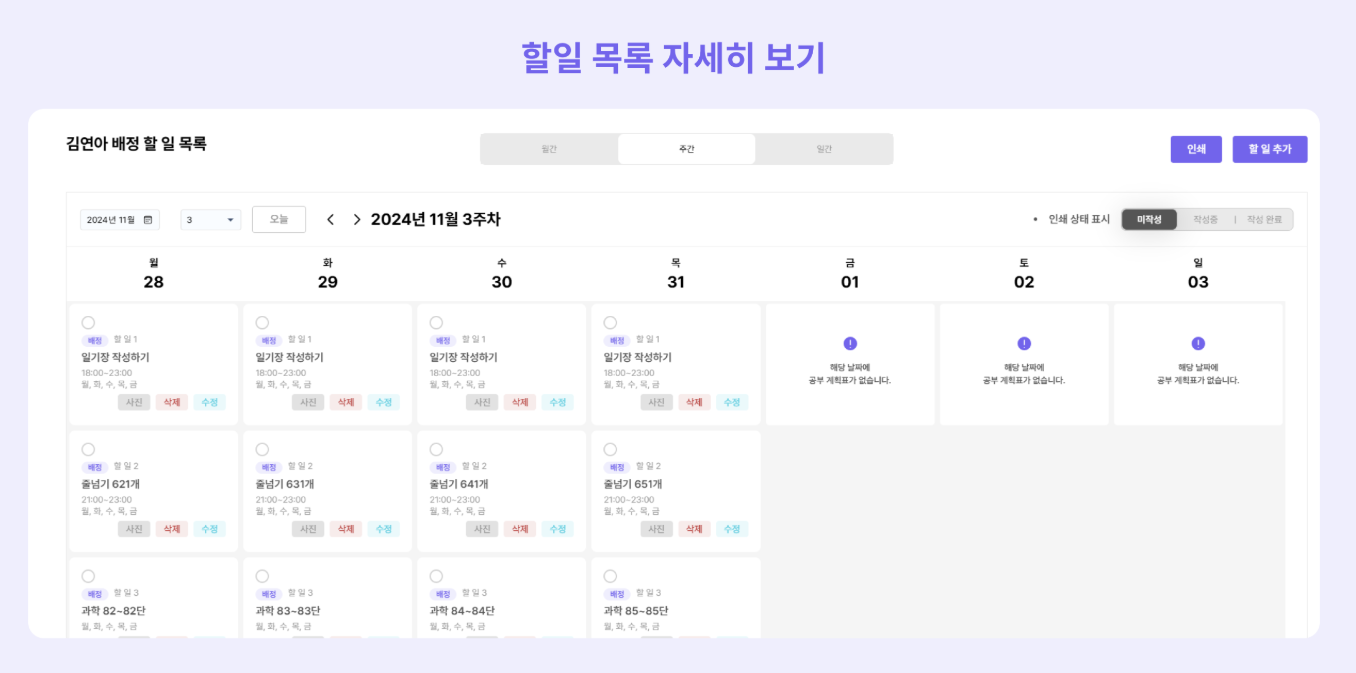Click the exclamation icon under Friday 01
Image resolution: width=1356 pixels, height=673 pixels.
point(850,343)
